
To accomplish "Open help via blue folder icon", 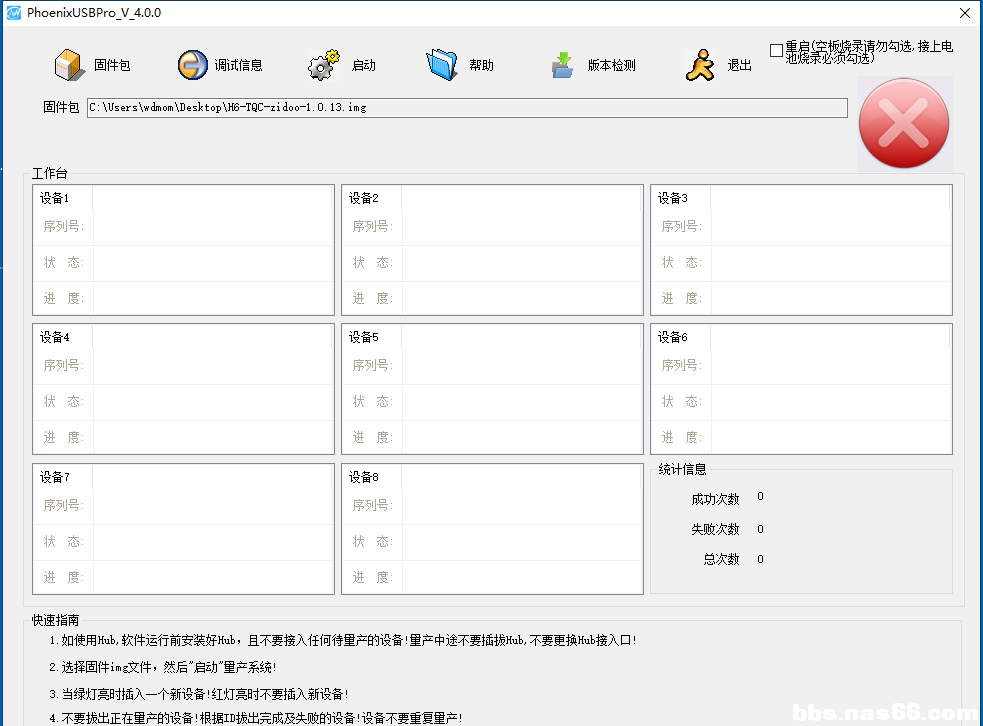I will pyautogui.click(x=441, y=65).
